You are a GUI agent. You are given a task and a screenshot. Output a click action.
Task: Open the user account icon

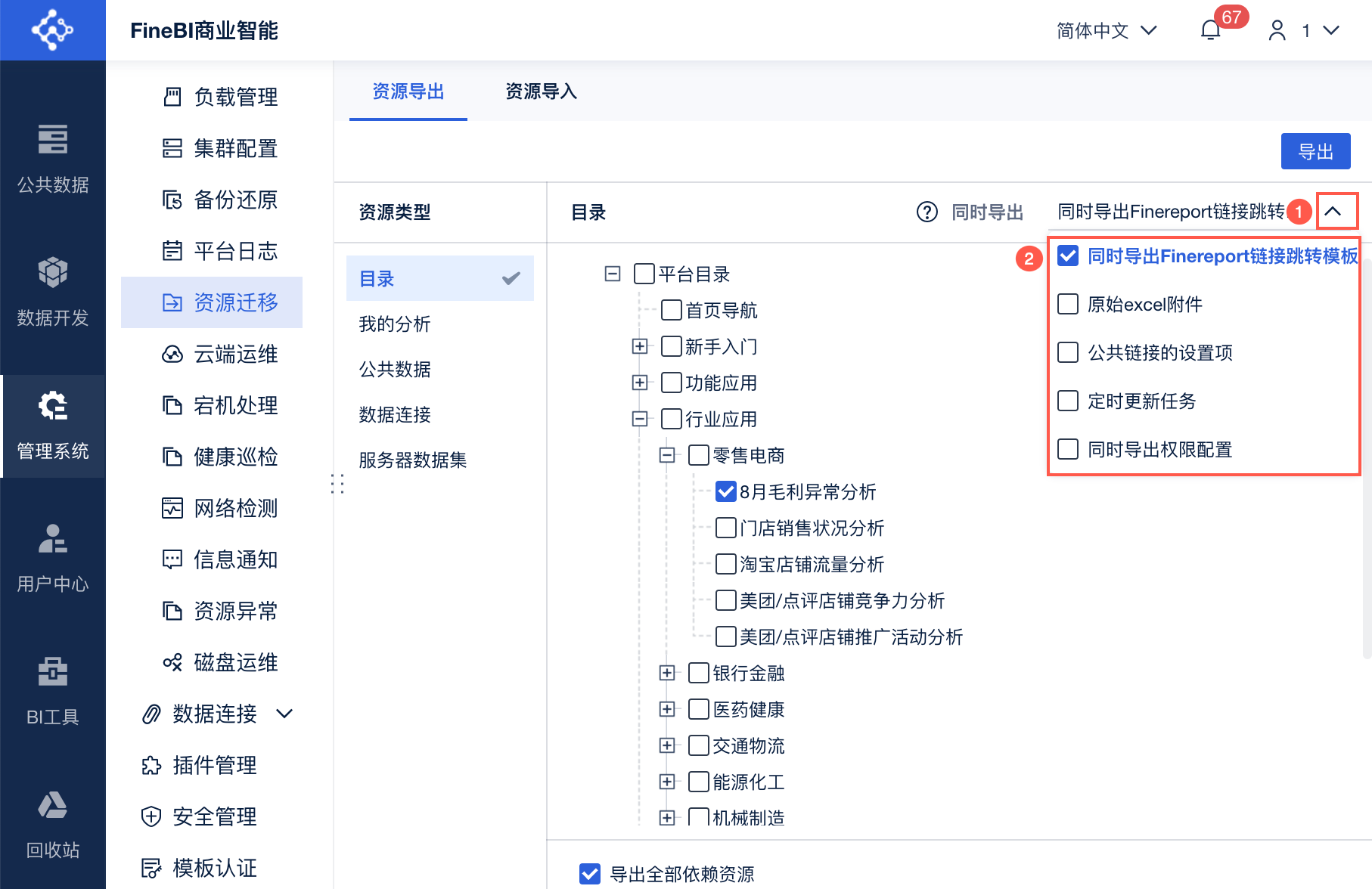pos(1277,30)
